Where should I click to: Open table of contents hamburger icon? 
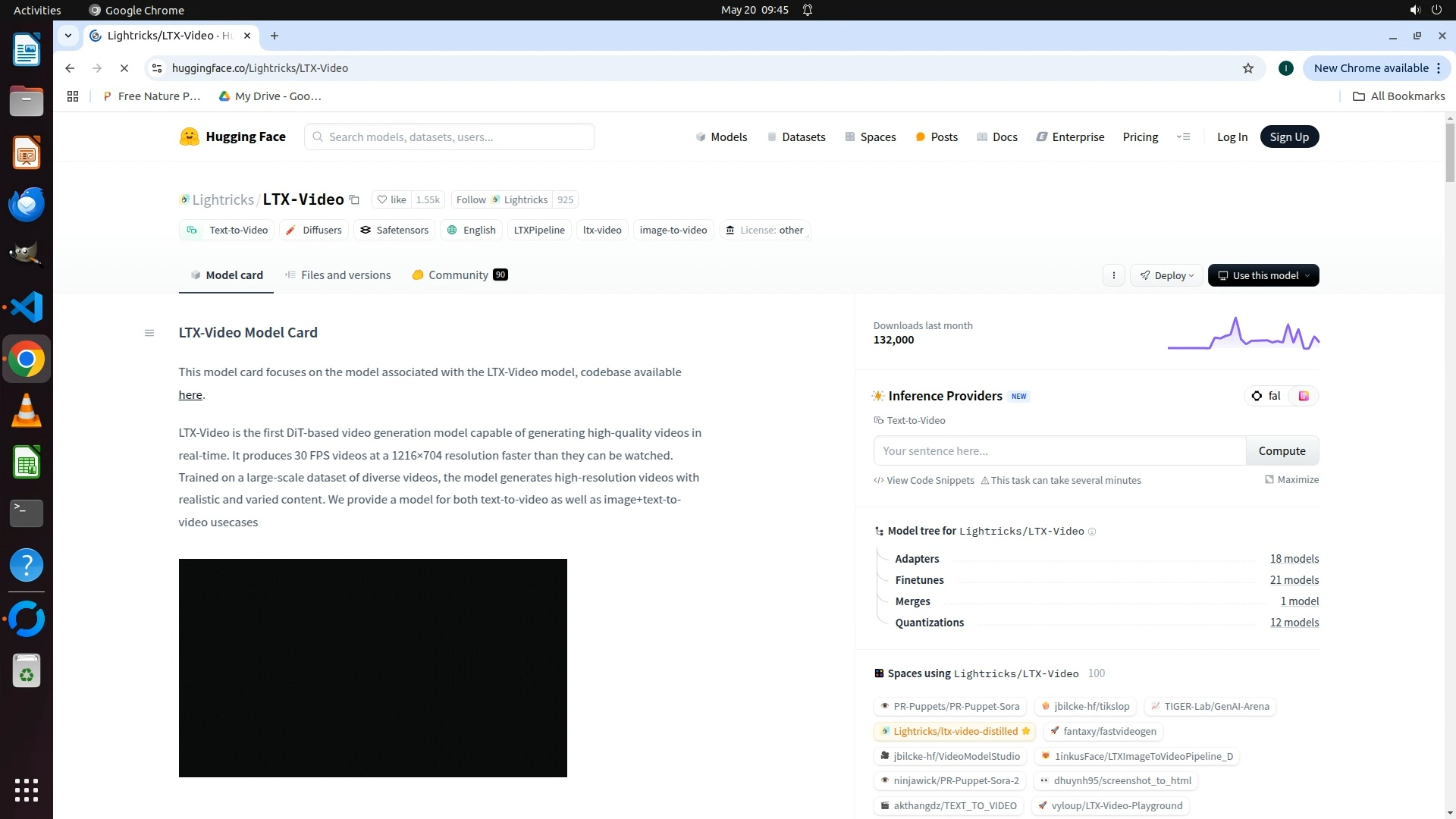[149, 333]
